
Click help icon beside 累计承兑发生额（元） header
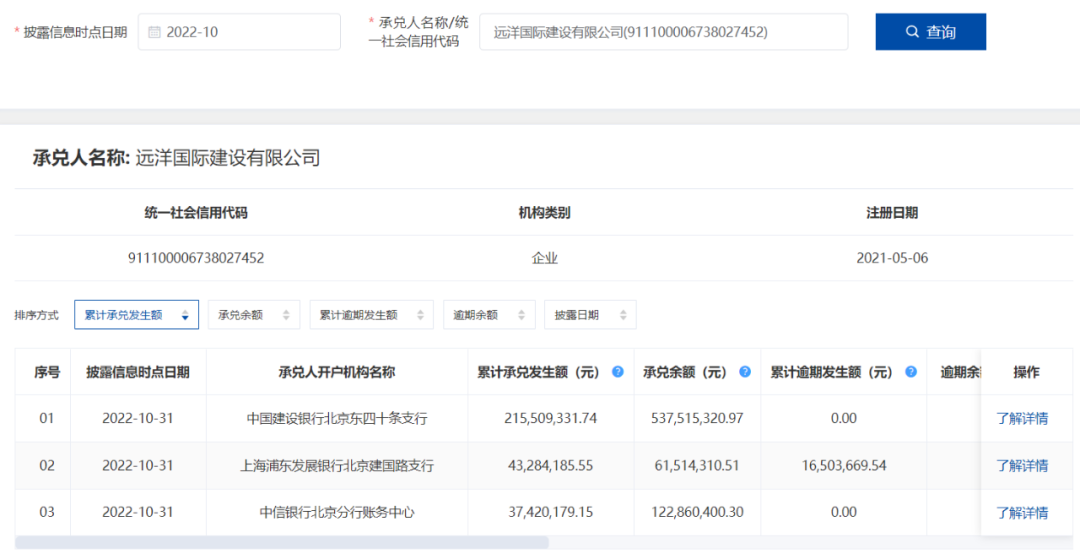618,371
